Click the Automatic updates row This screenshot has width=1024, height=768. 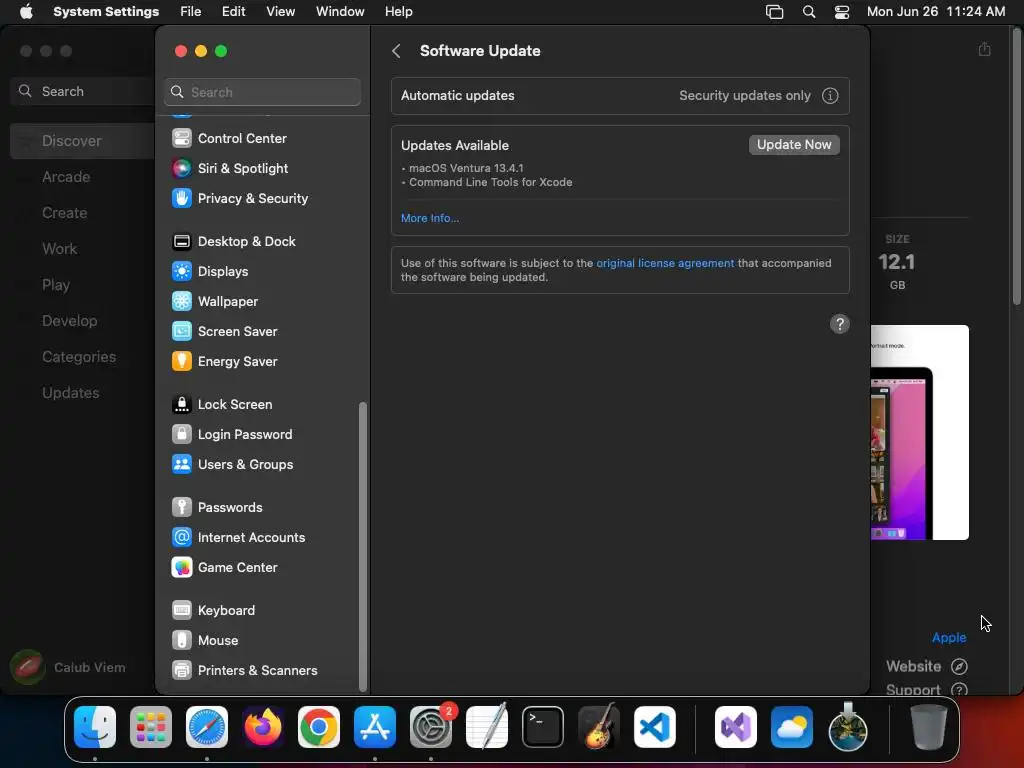[x=620, y=96]
